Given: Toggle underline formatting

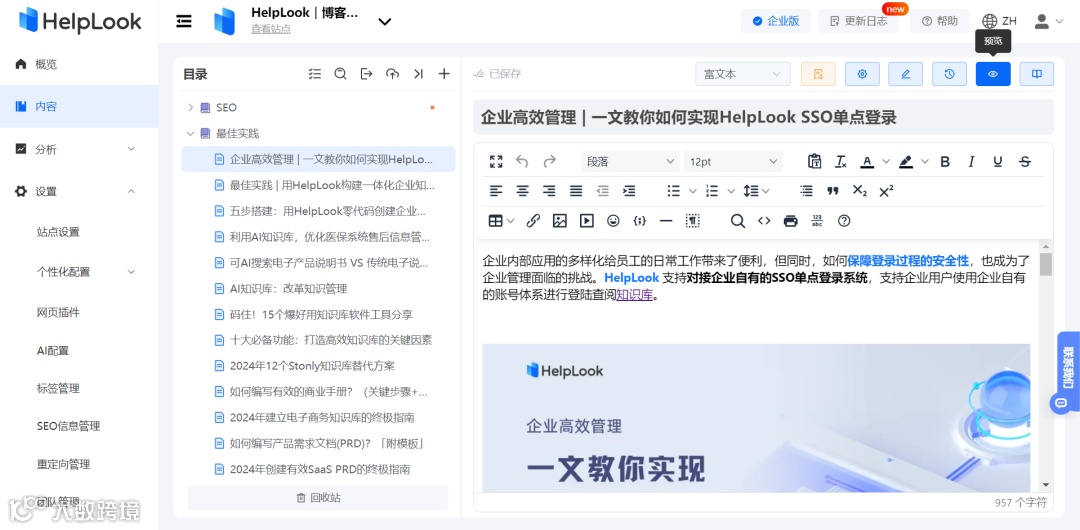Looking at the screenshot, I should [997, 161].
